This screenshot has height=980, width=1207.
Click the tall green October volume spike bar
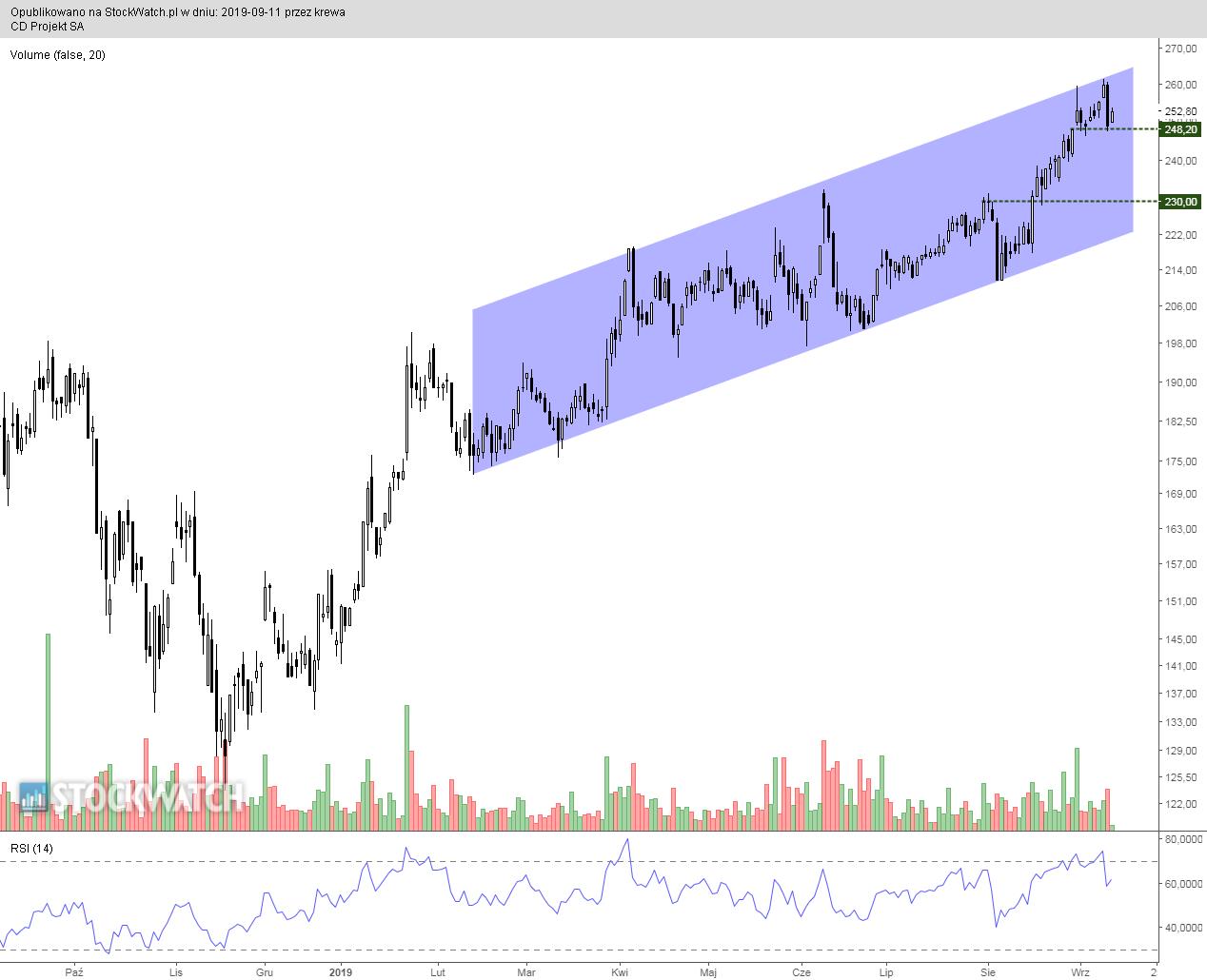(x=48, y=731)
